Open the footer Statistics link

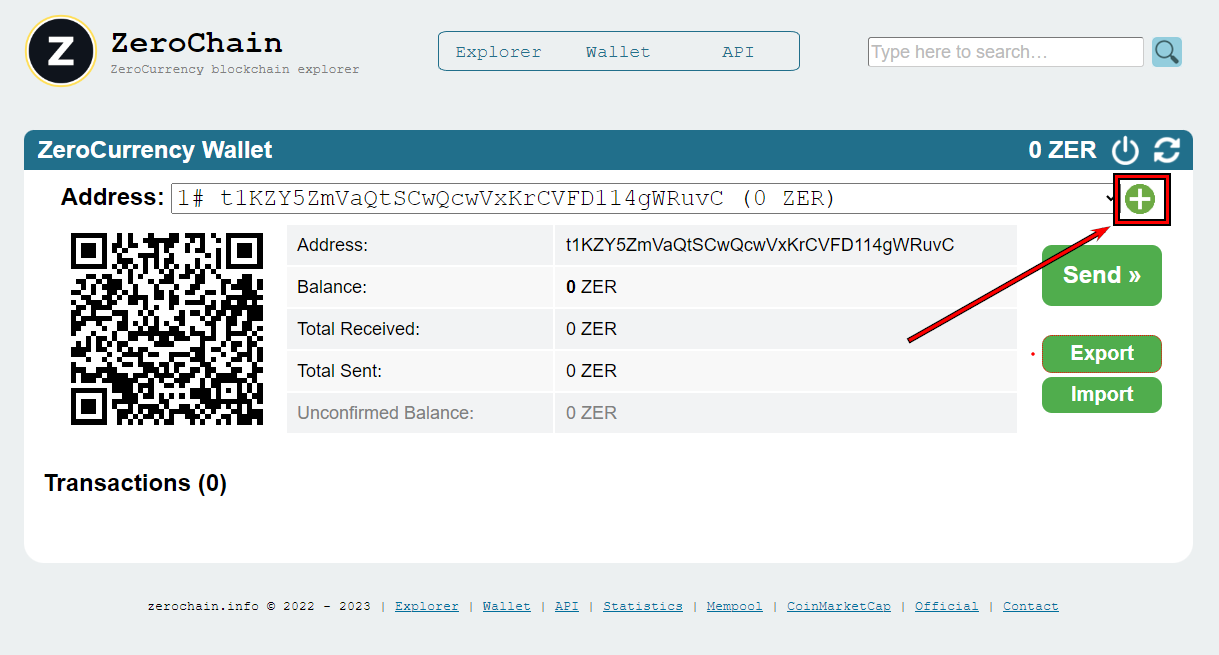tap(643, 606)
